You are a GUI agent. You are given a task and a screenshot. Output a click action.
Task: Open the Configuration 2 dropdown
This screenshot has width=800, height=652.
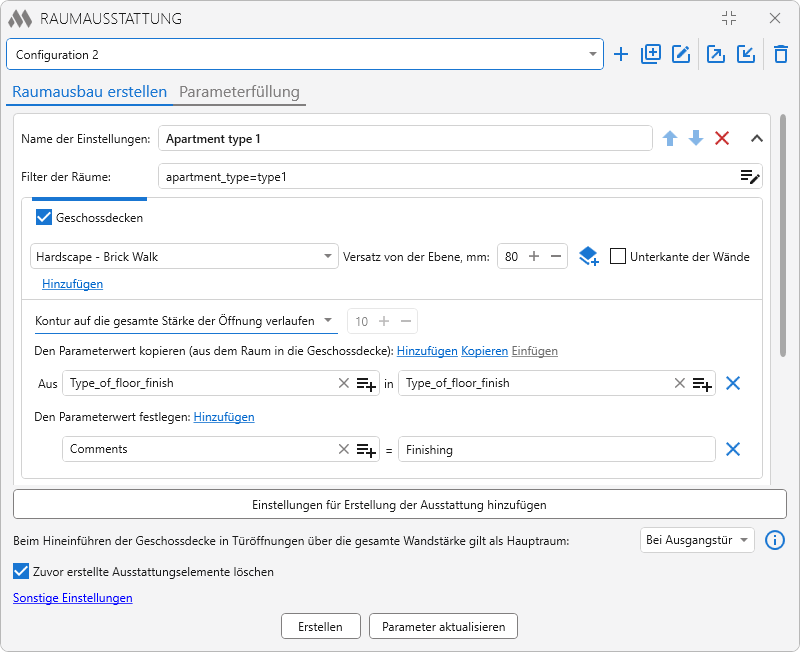click(x=305, y=54)
